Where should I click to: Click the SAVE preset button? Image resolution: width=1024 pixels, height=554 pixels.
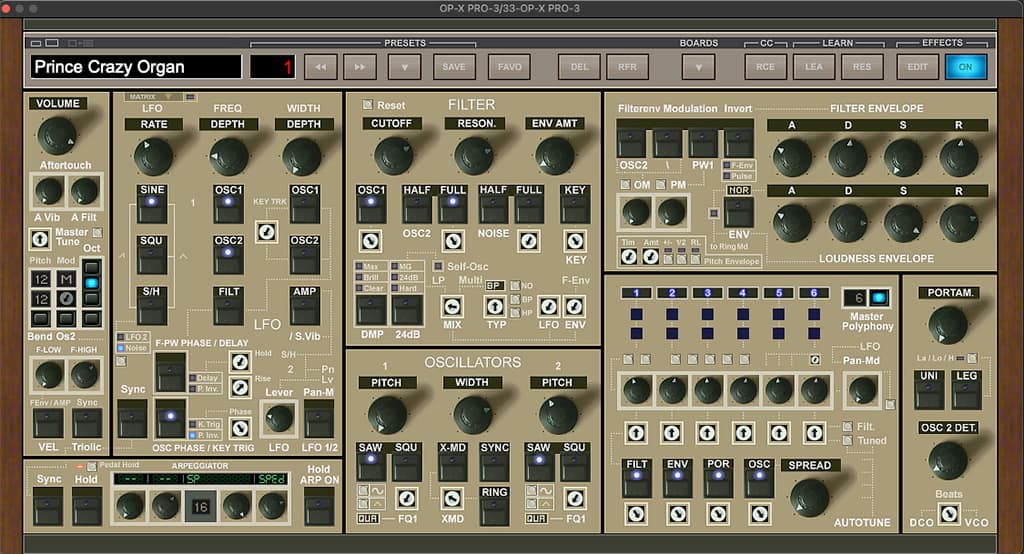click(x=454, y=67)
